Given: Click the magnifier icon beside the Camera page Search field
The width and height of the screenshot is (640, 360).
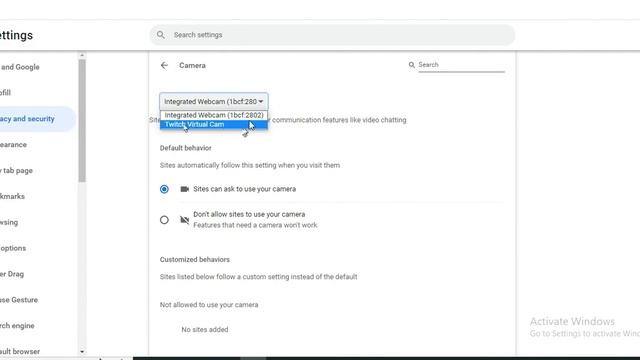Looking at the screenshot, I should [x=411, y=65].
